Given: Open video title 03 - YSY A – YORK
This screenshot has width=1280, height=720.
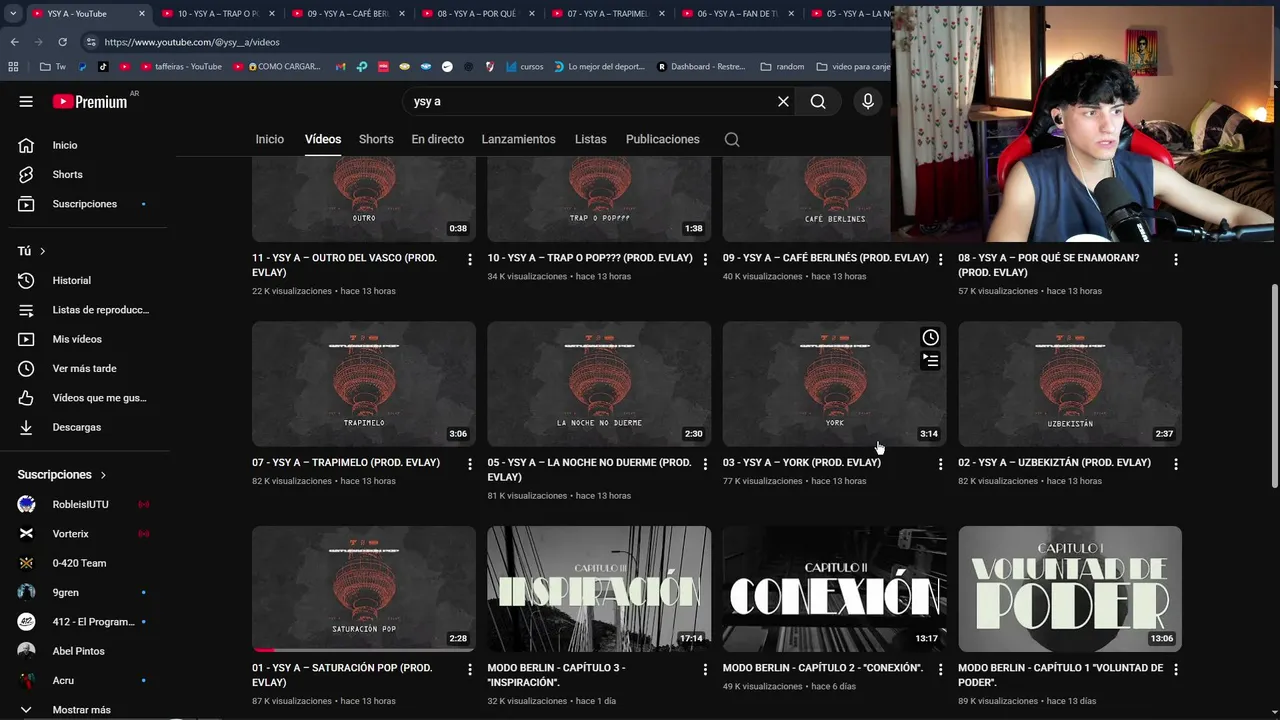Looking at the screenshot, I should (802, 463).
